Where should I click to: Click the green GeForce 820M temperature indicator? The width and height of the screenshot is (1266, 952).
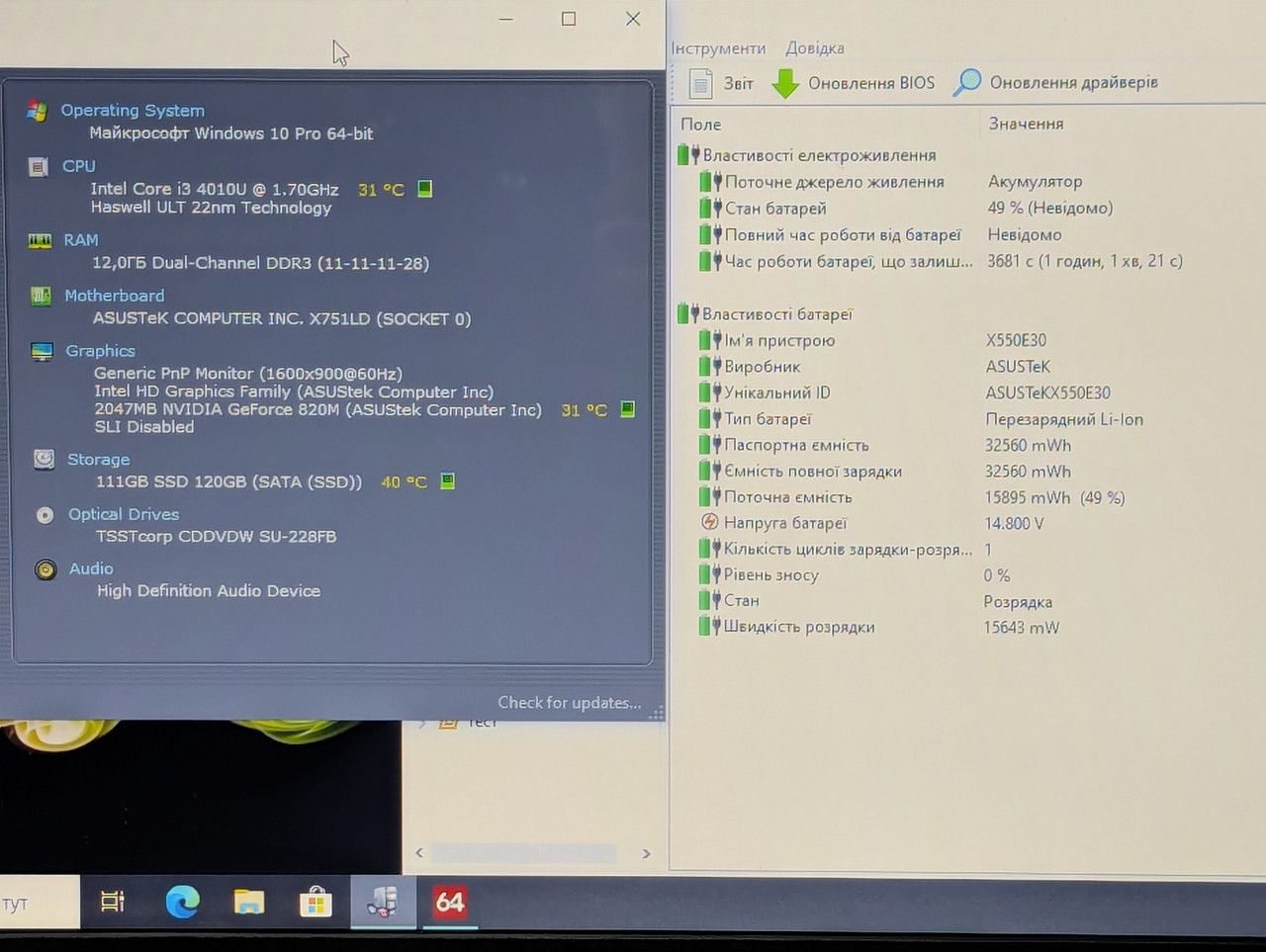tap(627, 409)
